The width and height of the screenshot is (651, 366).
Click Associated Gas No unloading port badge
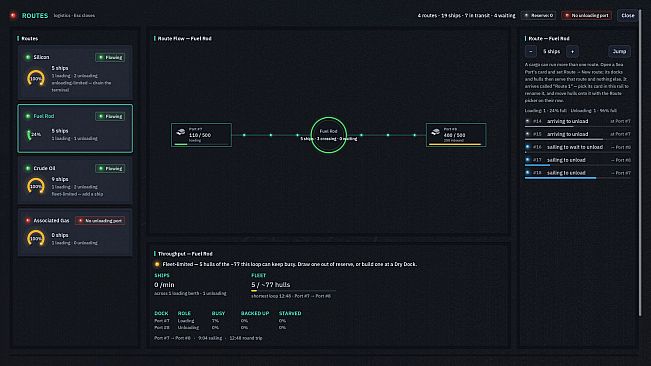pos(100,220)
